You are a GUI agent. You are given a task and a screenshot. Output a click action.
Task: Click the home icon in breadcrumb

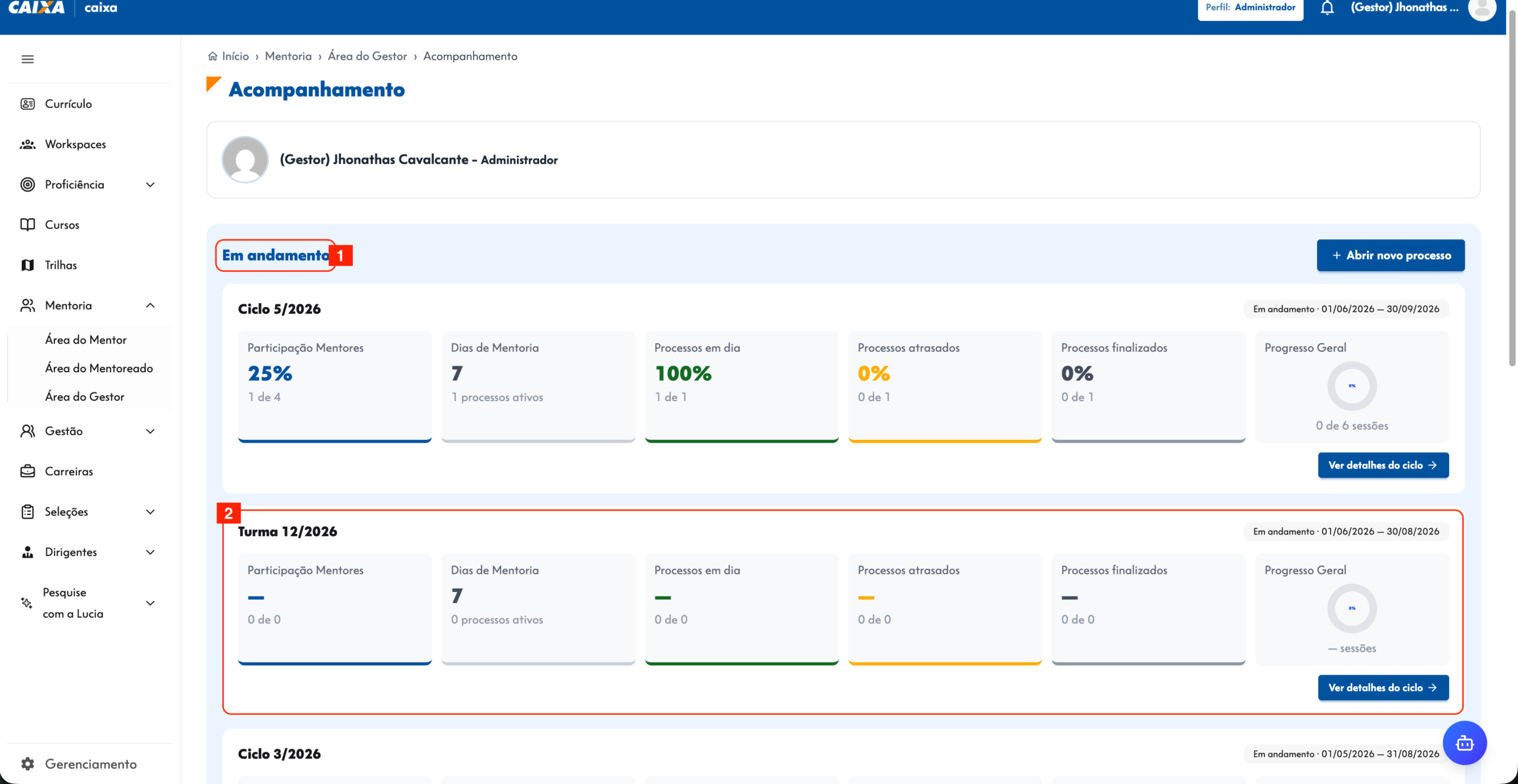pos(212,56)
